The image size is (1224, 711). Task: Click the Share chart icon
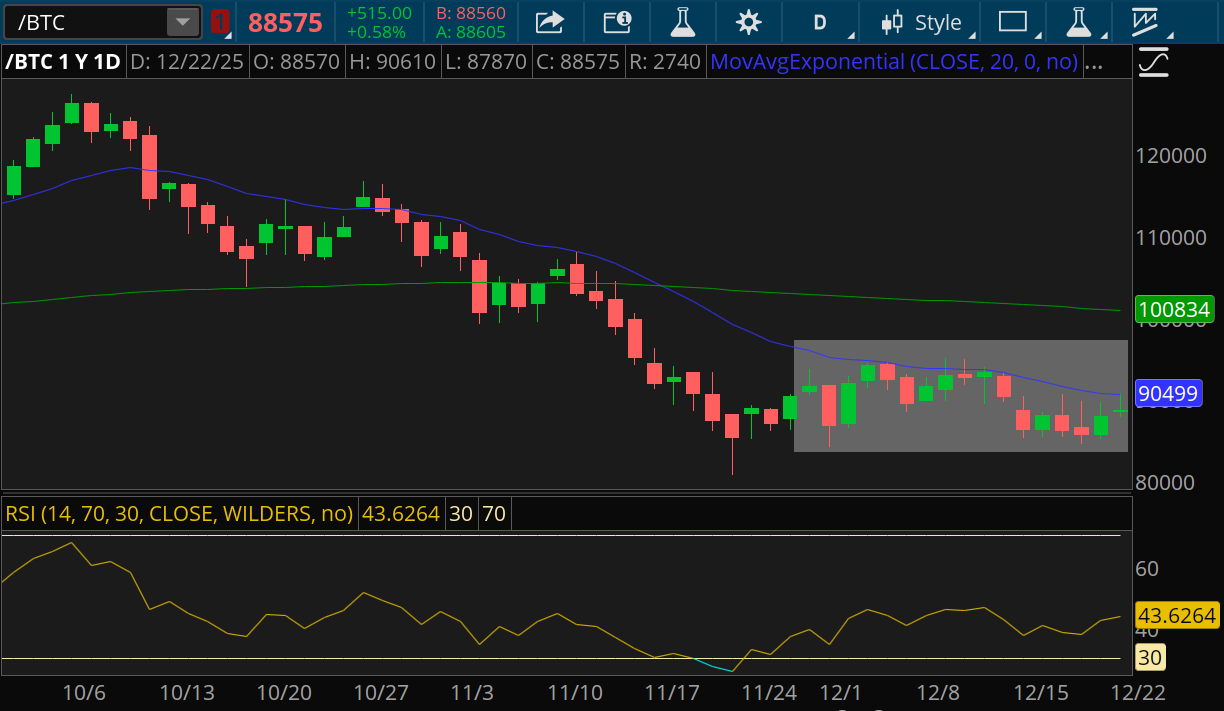point(549,22)
